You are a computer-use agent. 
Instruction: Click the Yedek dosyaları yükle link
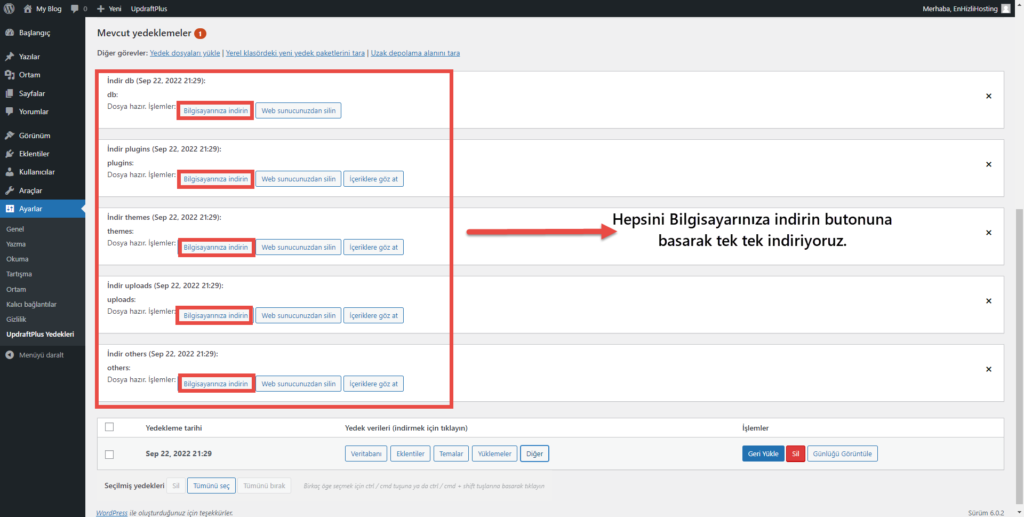pos(185,53)
